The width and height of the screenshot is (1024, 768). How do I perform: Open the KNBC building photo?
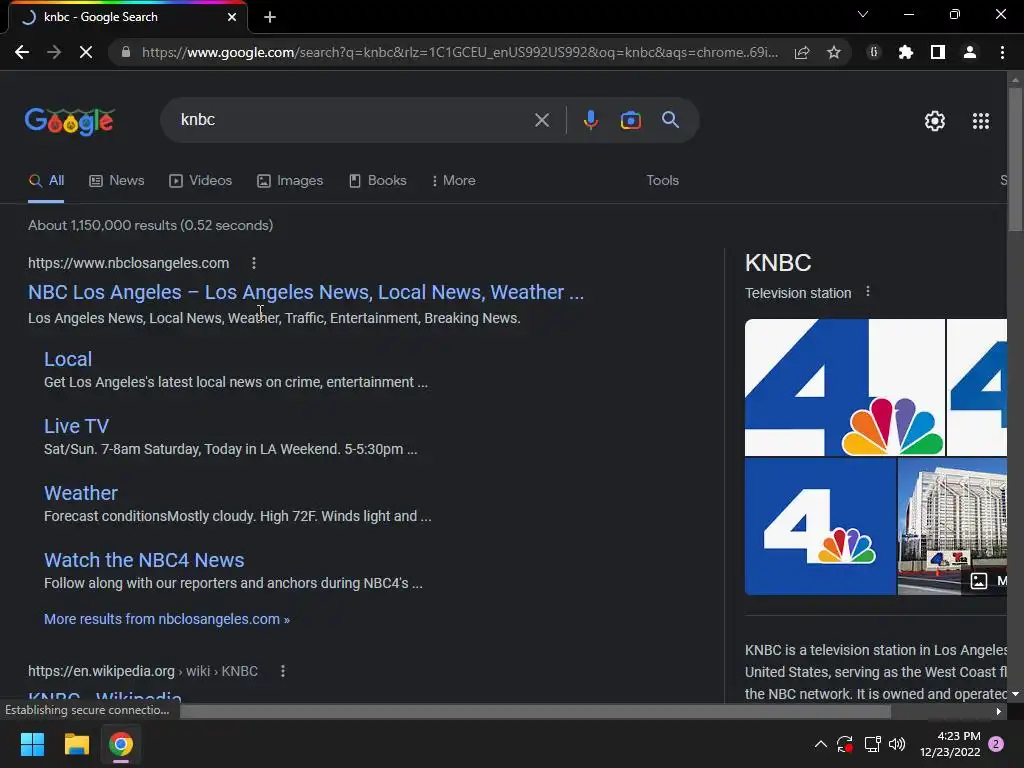[952, 526]
